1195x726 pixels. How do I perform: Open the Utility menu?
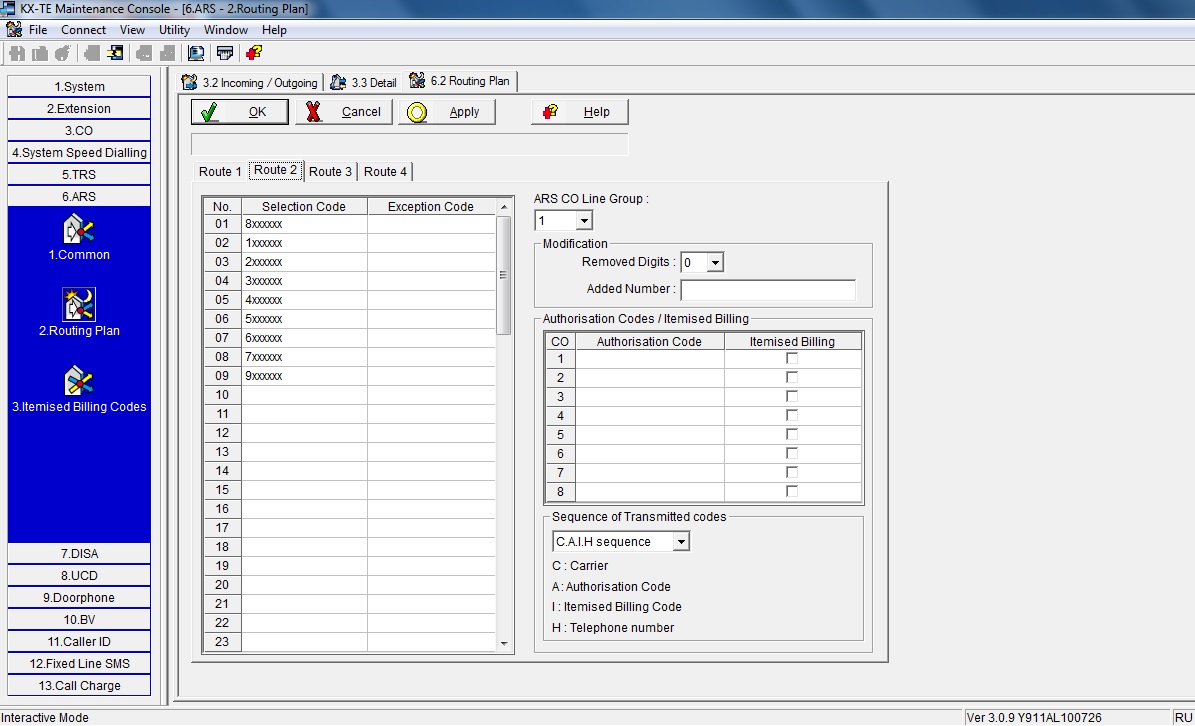coord(174,30)
